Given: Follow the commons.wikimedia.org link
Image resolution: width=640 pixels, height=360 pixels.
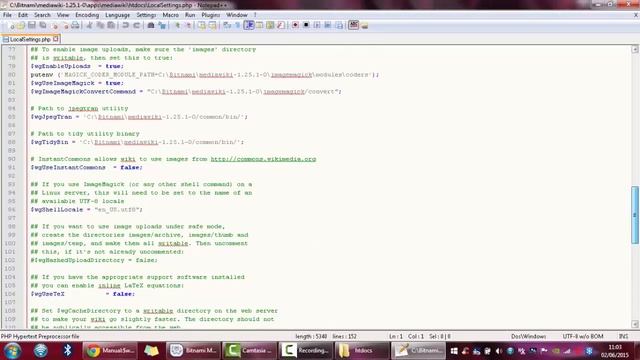Looking at the screenshot, I should (x=263, y=159).
